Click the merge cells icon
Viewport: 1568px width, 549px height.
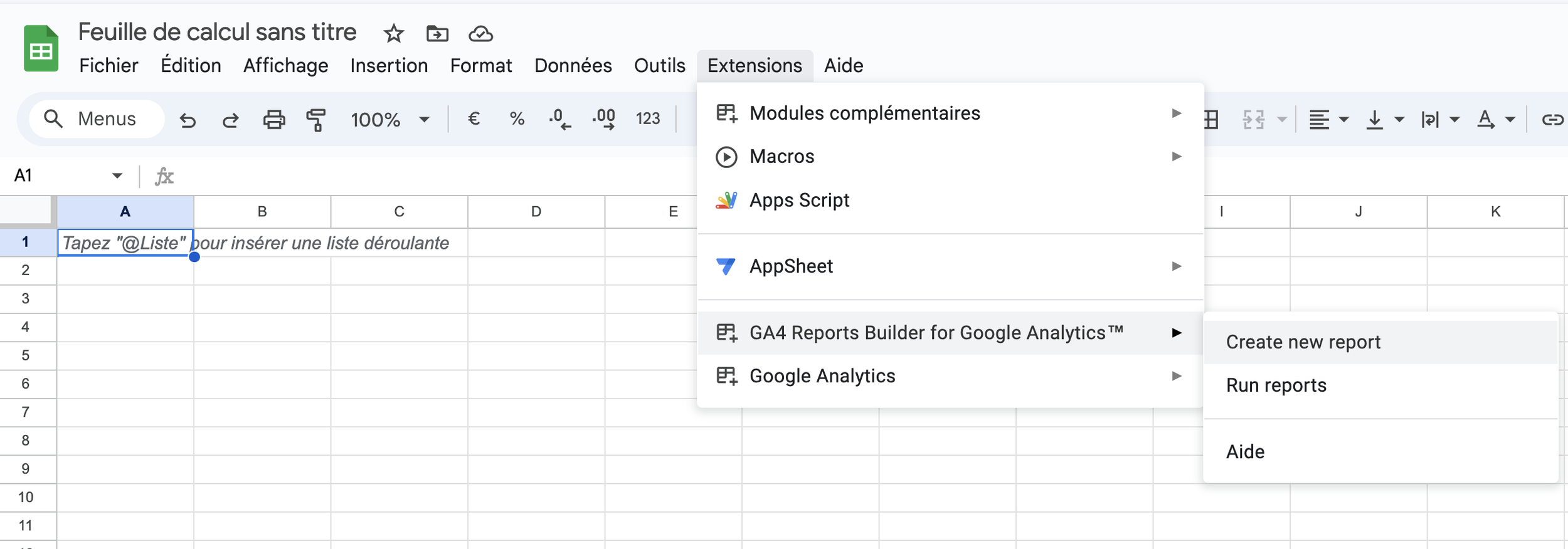[x=1253, y=119]
